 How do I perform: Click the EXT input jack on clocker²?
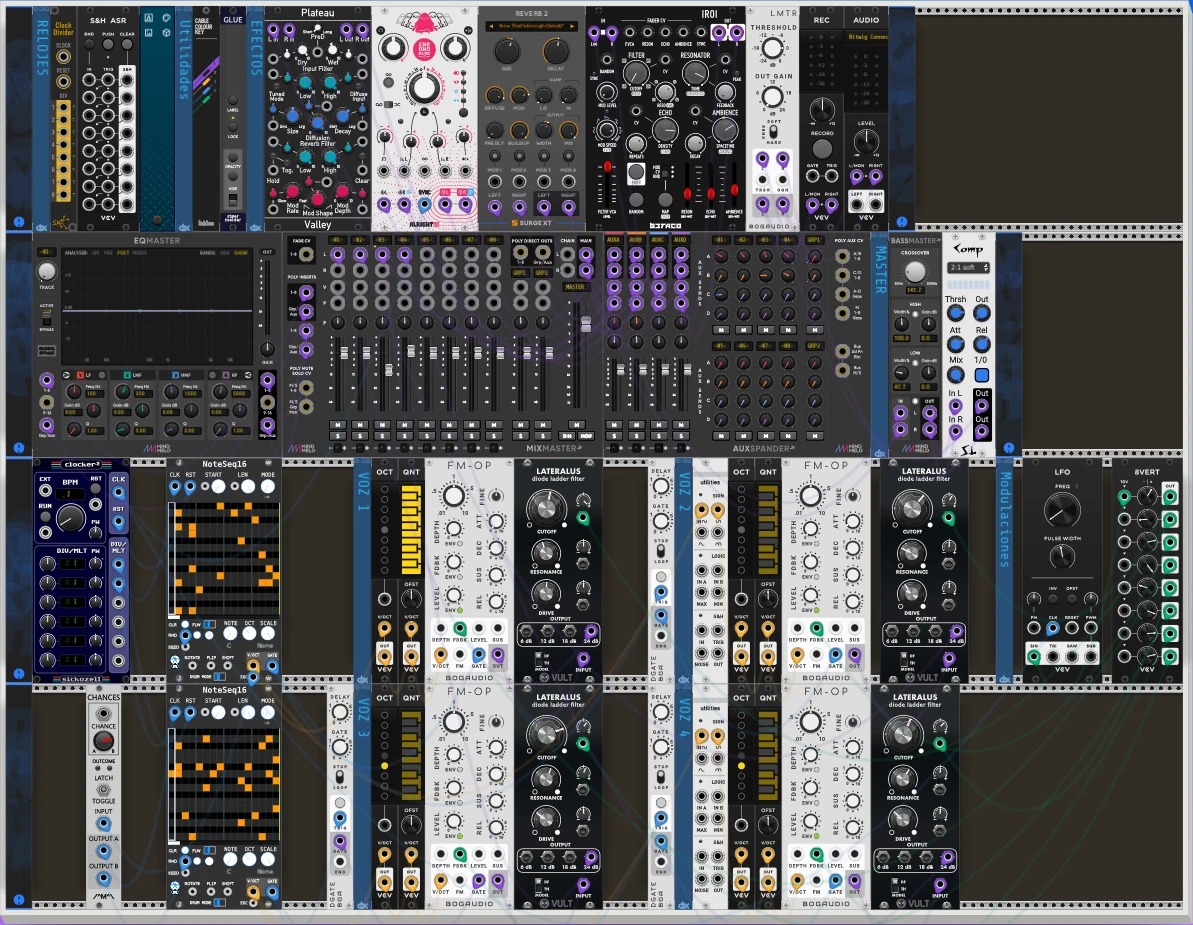[45, 491]
